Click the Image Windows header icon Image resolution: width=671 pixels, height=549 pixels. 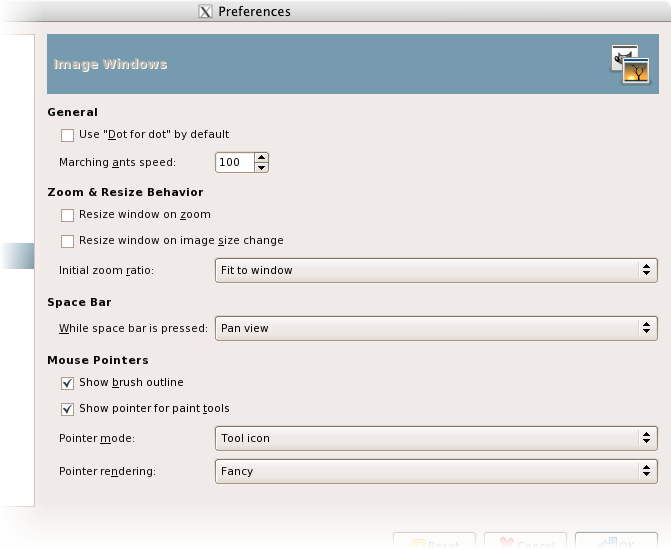pos(631,64)
